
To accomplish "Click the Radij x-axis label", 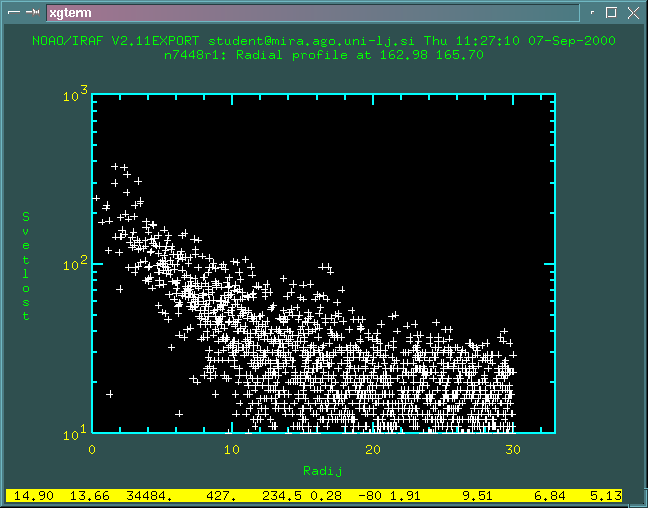I will [x=323, y=471].
